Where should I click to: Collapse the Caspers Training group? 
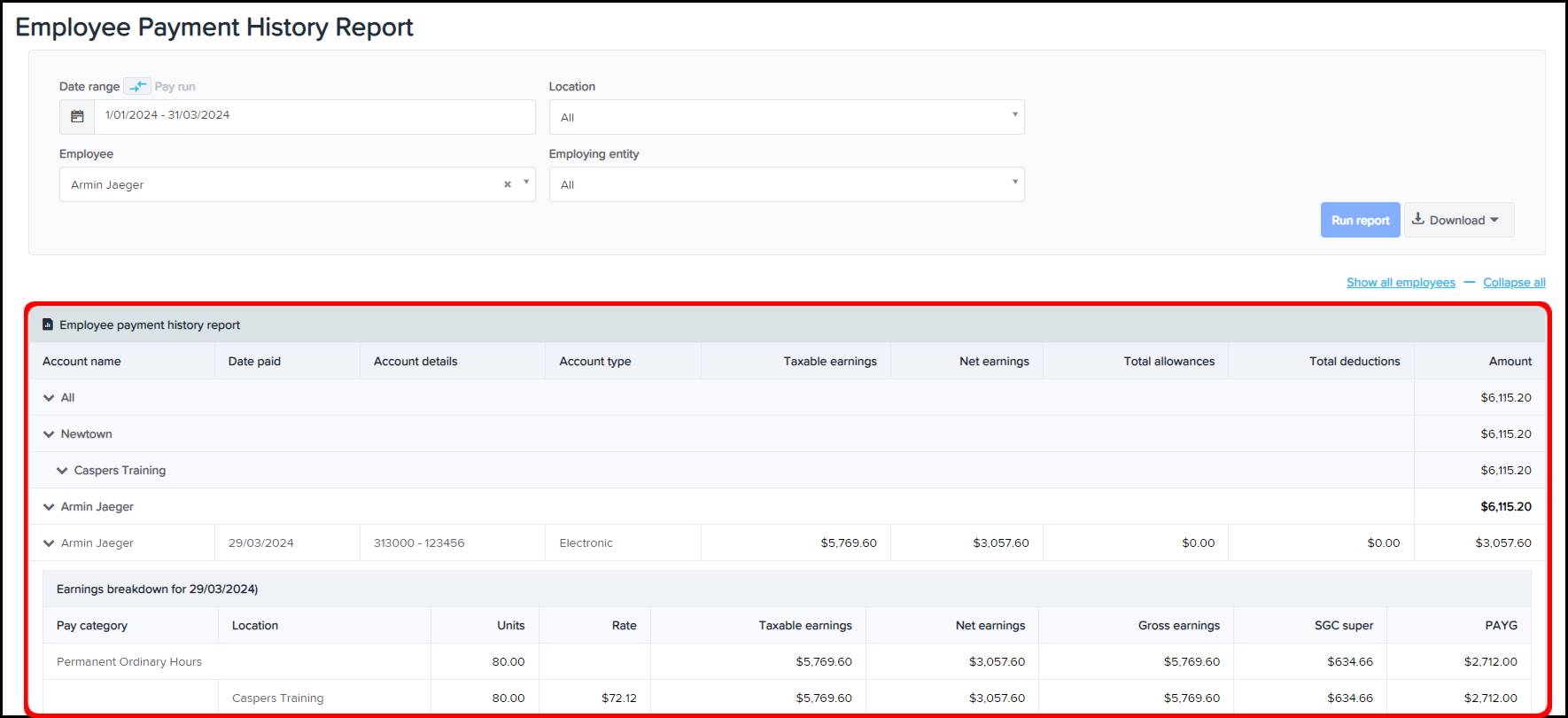click(62, 471)
